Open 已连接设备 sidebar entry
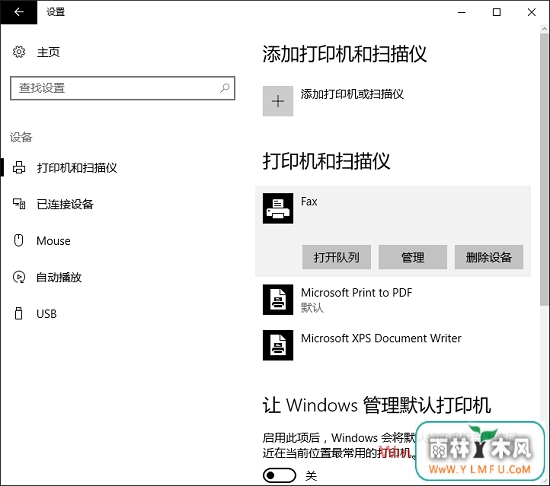The image size is (550, 486). 65,204
